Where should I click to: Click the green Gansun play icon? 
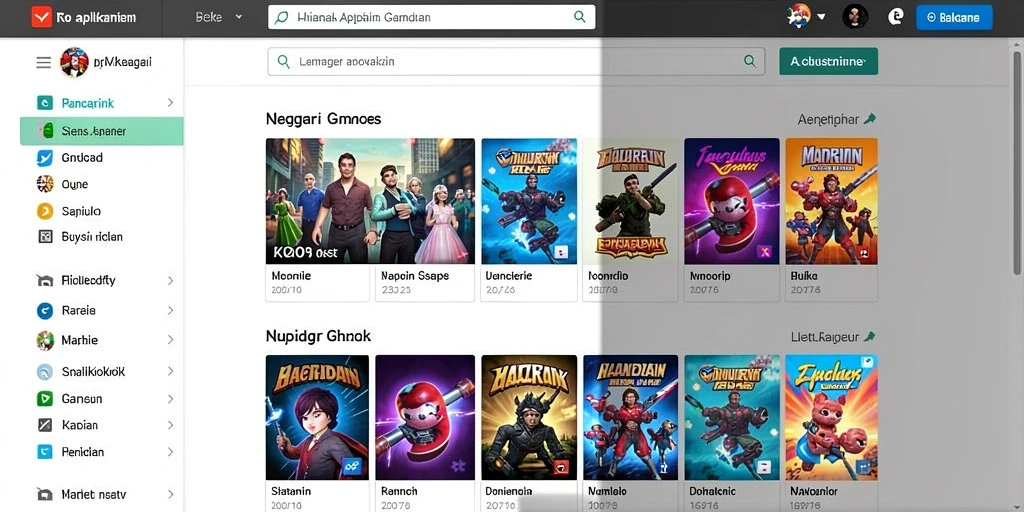pyautogui.click(x=44, y=398)
